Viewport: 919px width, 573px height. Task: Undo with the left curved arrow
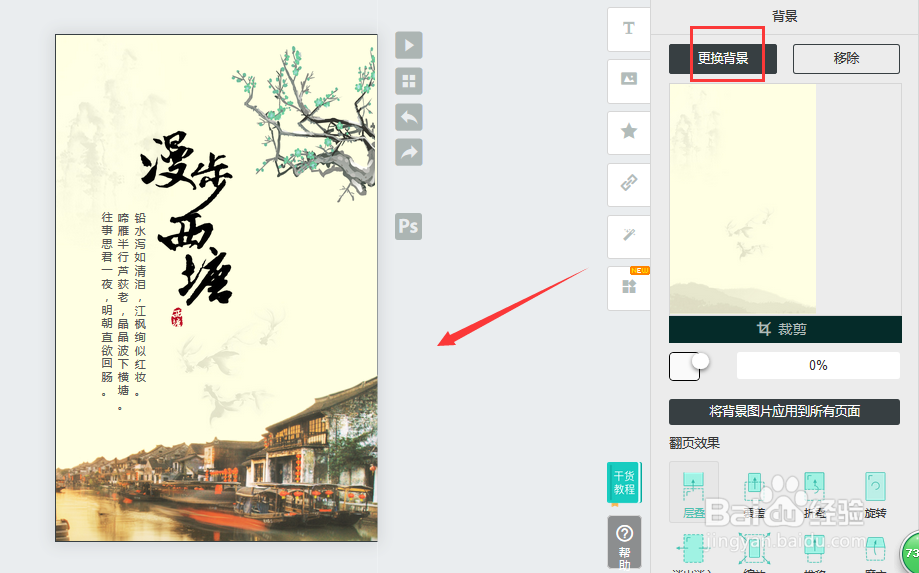coord(409,117)
